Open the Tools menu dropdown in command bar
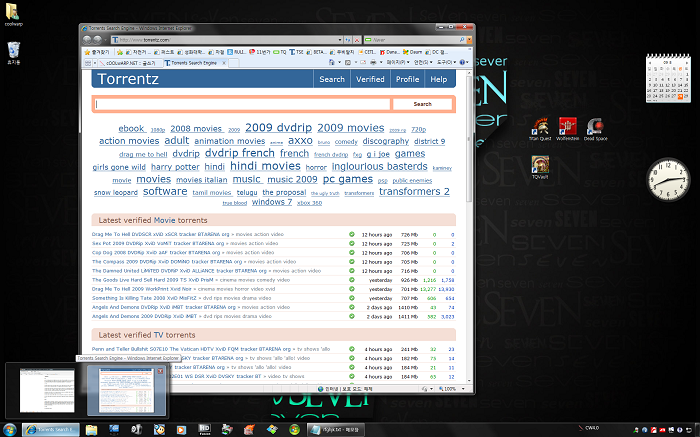The width and height of the screenshot is (700, 437). click(446, 62)
